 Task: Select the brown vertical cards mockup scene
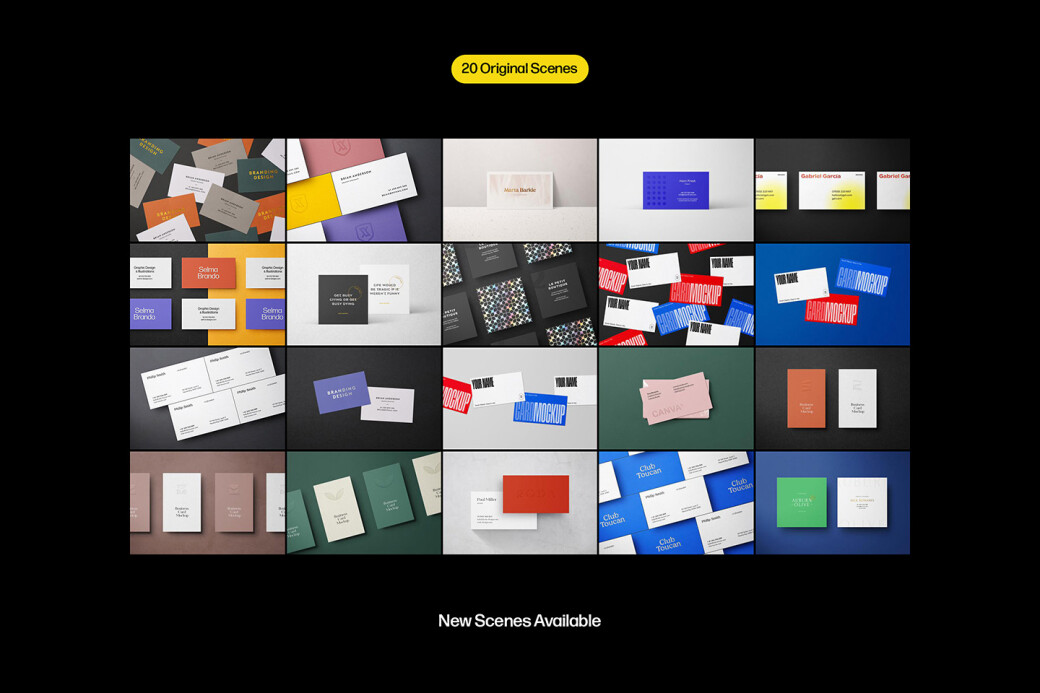207,501
